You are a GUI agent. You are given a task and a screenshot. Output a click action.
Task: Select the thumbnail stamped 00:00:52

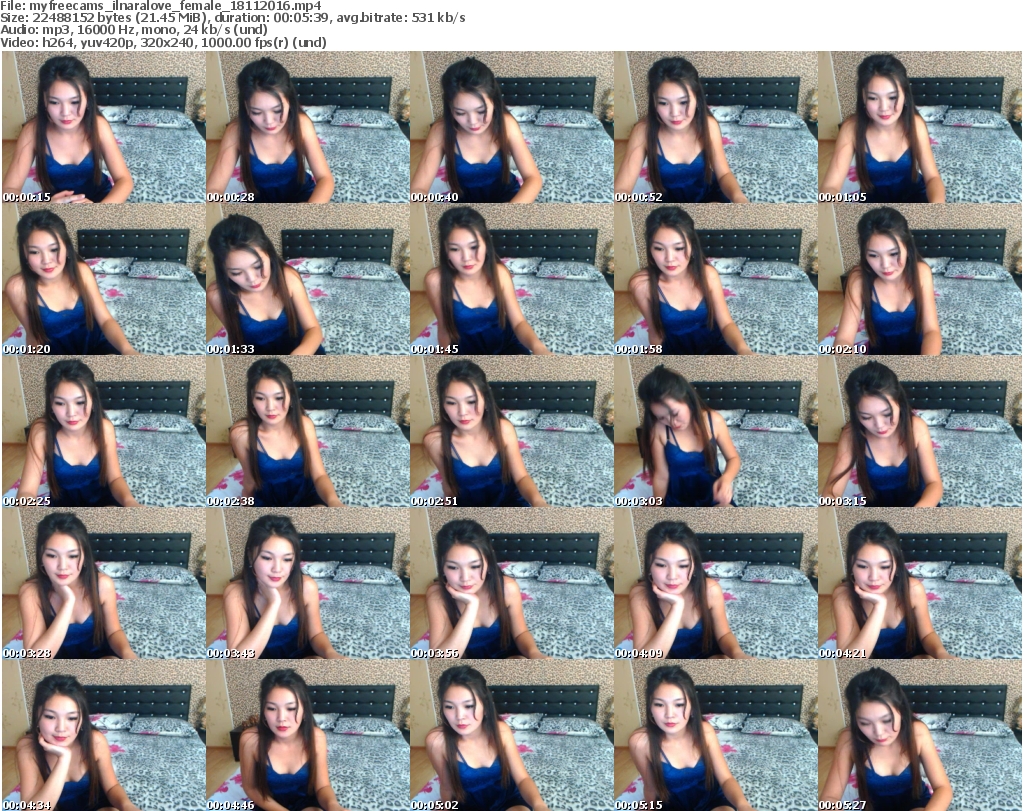coord(716,127)
